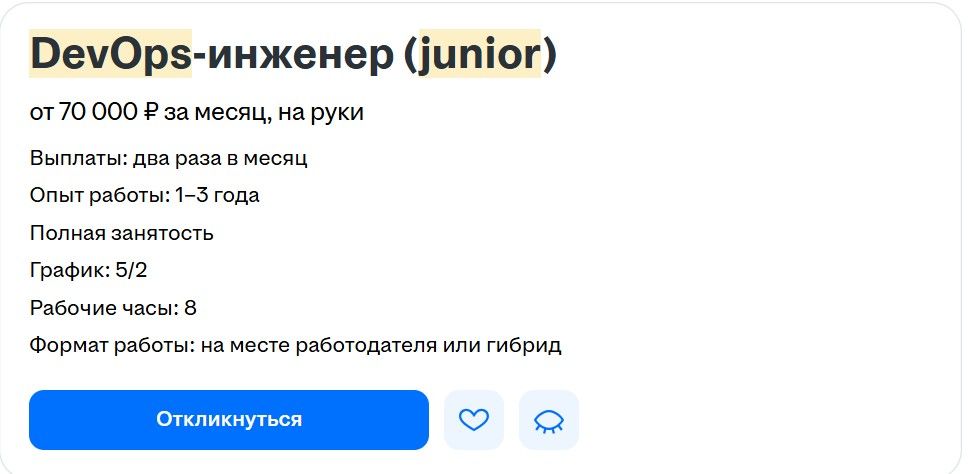Click the График label
Viewport: 968px width, 474px height.
[x=70, y=270]
